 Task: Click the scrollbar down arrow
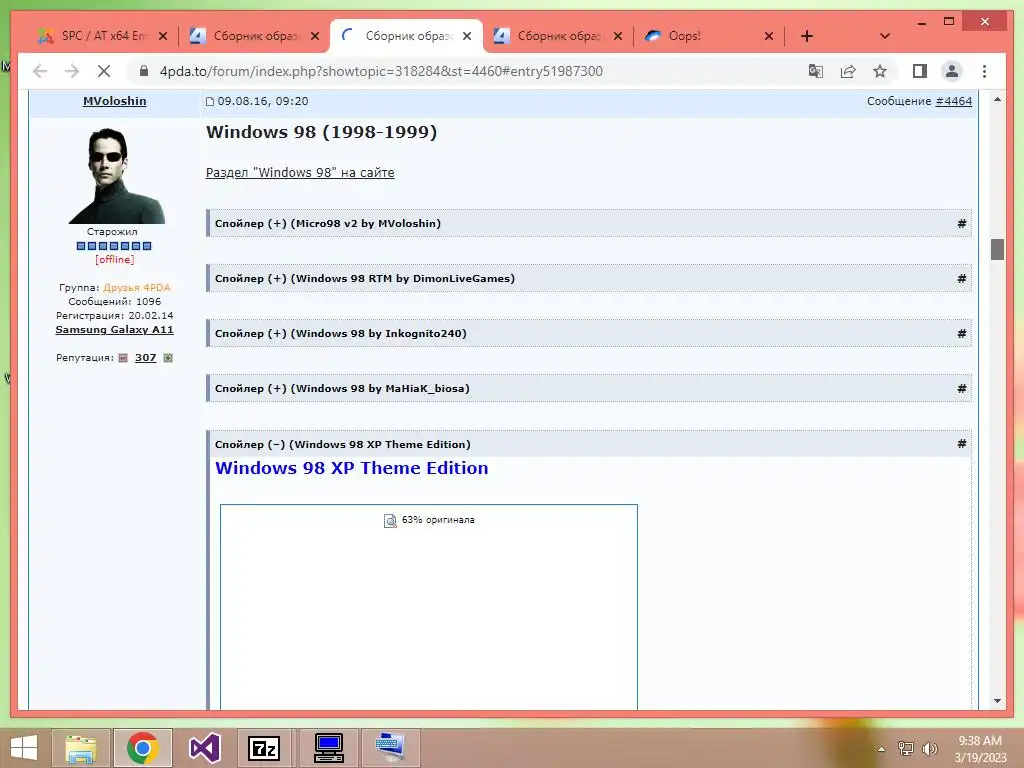pyautogui.click(x=997, y=701)
